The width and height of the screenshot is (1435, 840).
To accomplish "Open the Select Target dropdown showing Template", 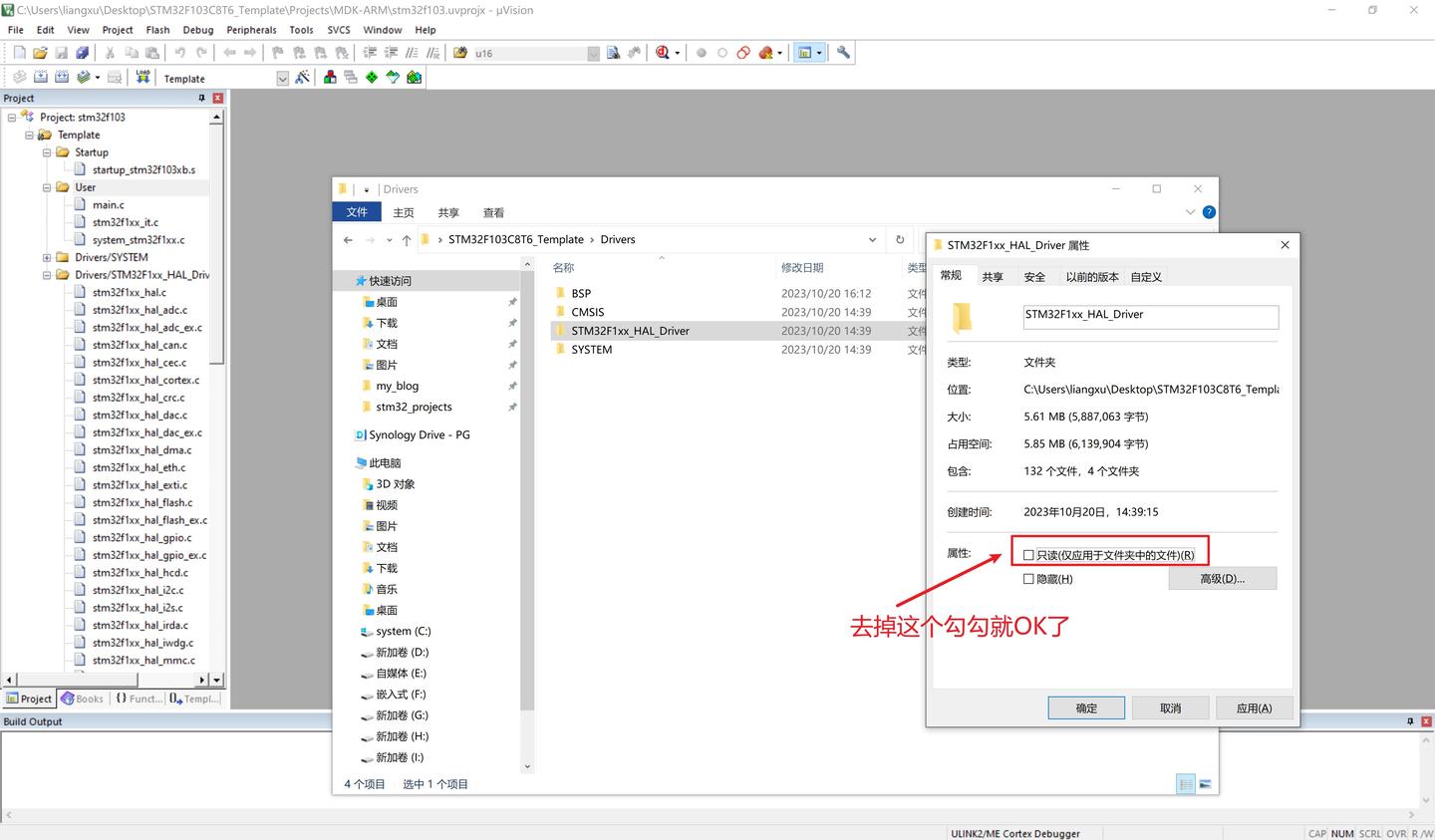I will 283,78.
